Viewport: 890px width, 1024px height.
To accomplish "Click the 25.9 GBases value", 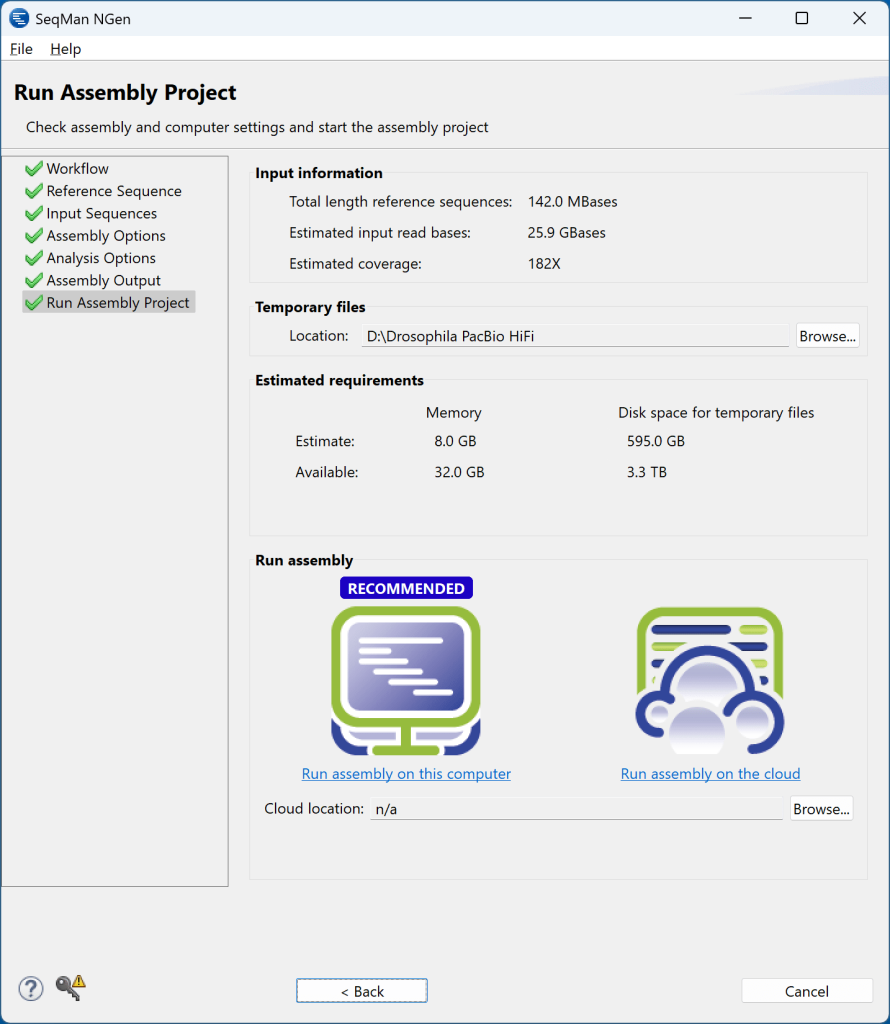I will [566, 233].
